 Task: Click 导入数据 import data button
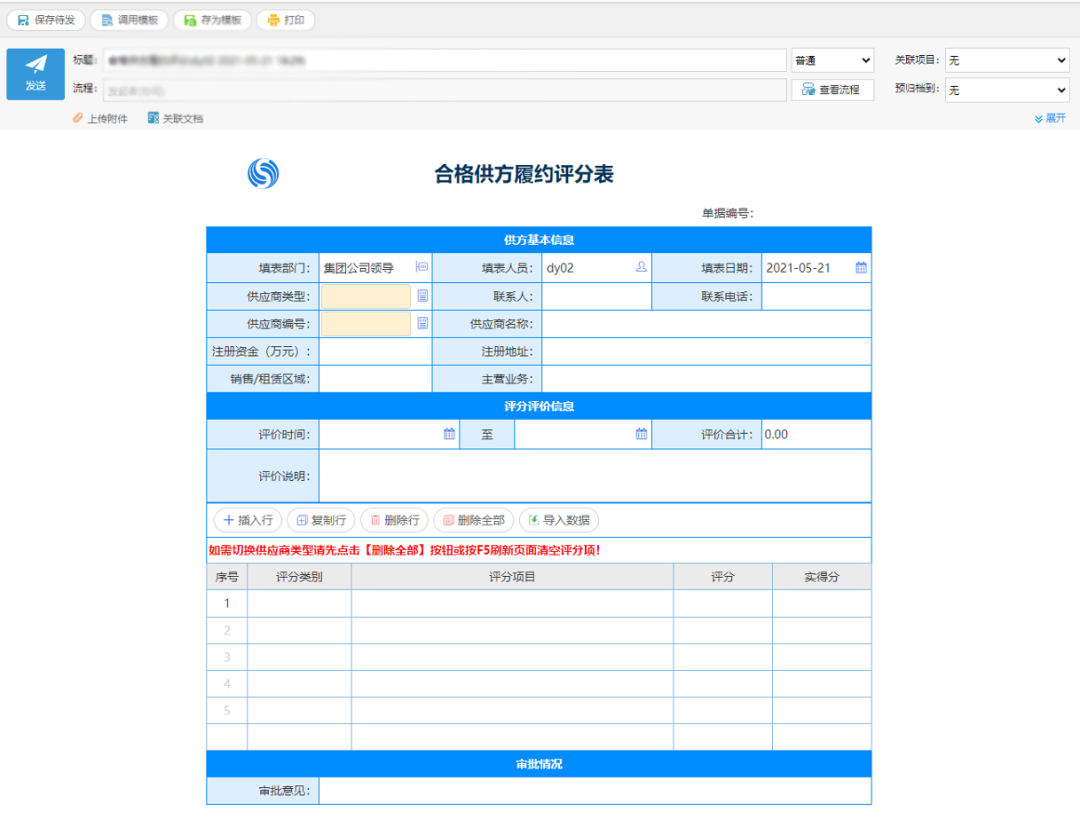pyautogui.click(x=559, y=520)
